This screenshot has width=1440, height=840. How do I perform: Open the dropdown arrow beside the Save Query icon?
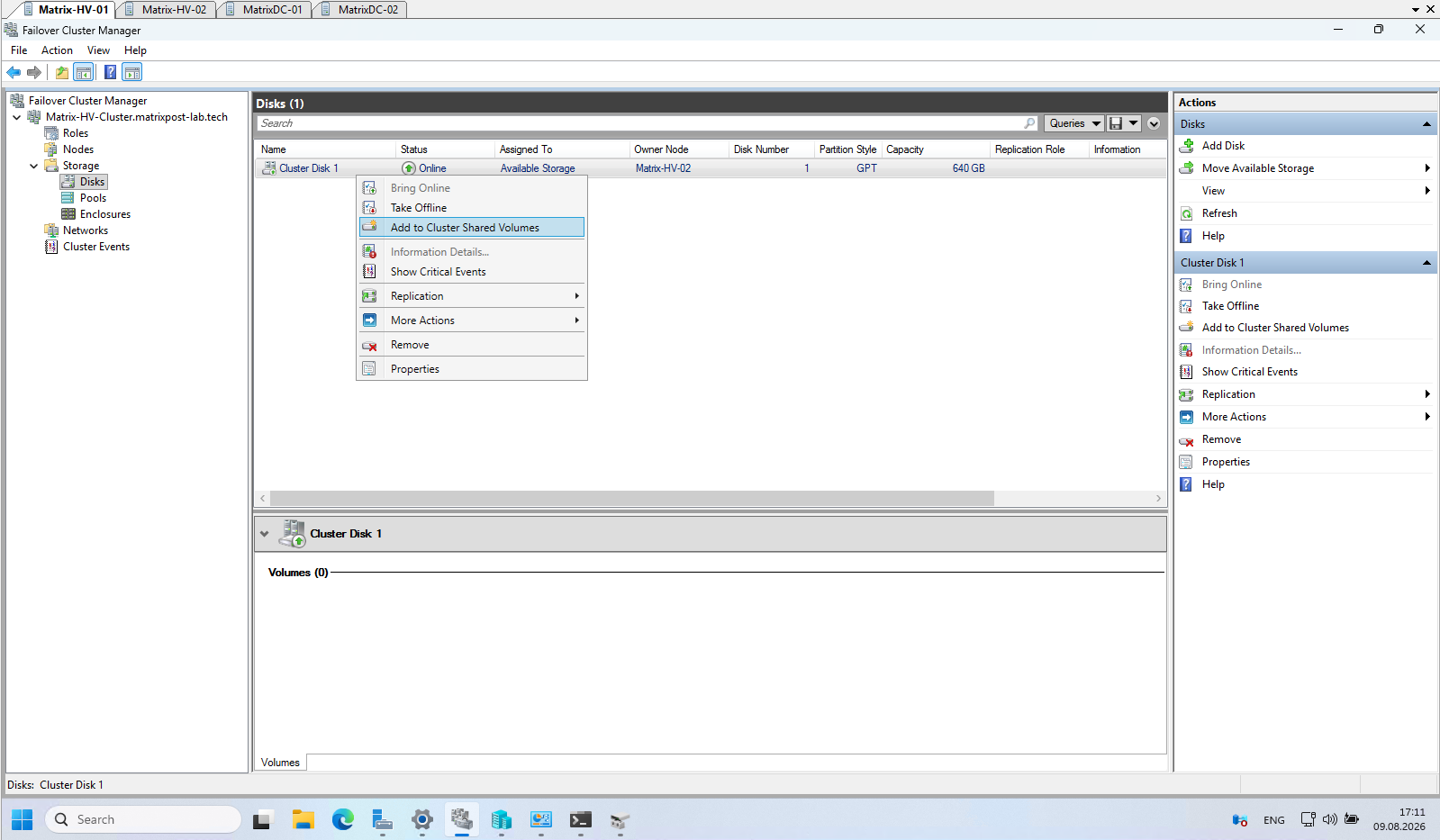click(x=1134, y=123)
